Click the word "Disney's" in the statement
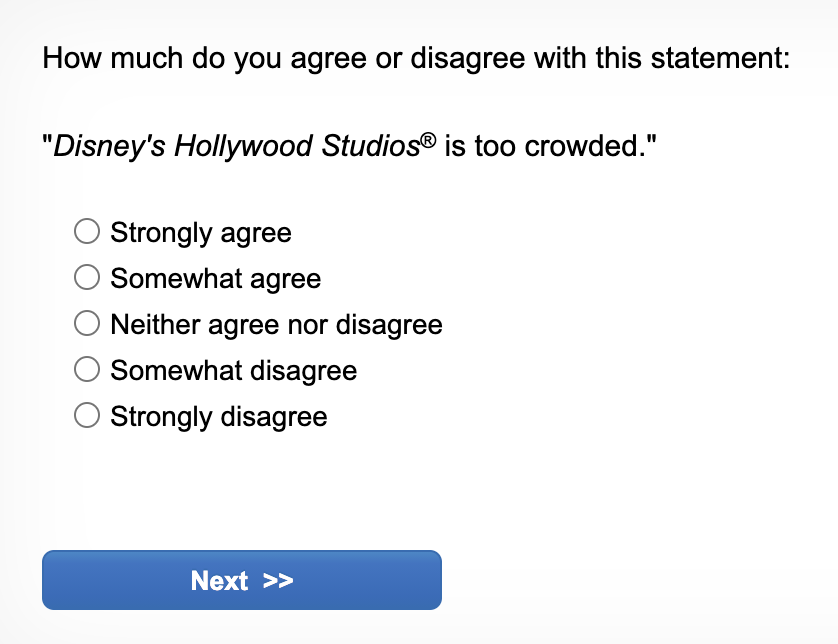This screenshot has height=644, width=838. (110, 147)
